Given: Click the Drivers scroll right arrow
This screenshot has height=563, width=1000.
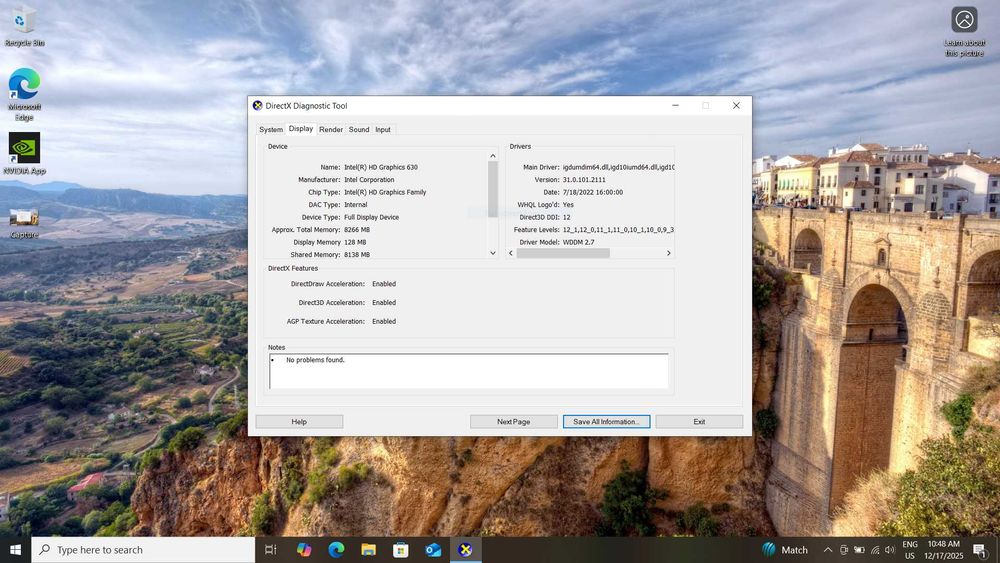Looking at the screenshot, I should 668,253.
